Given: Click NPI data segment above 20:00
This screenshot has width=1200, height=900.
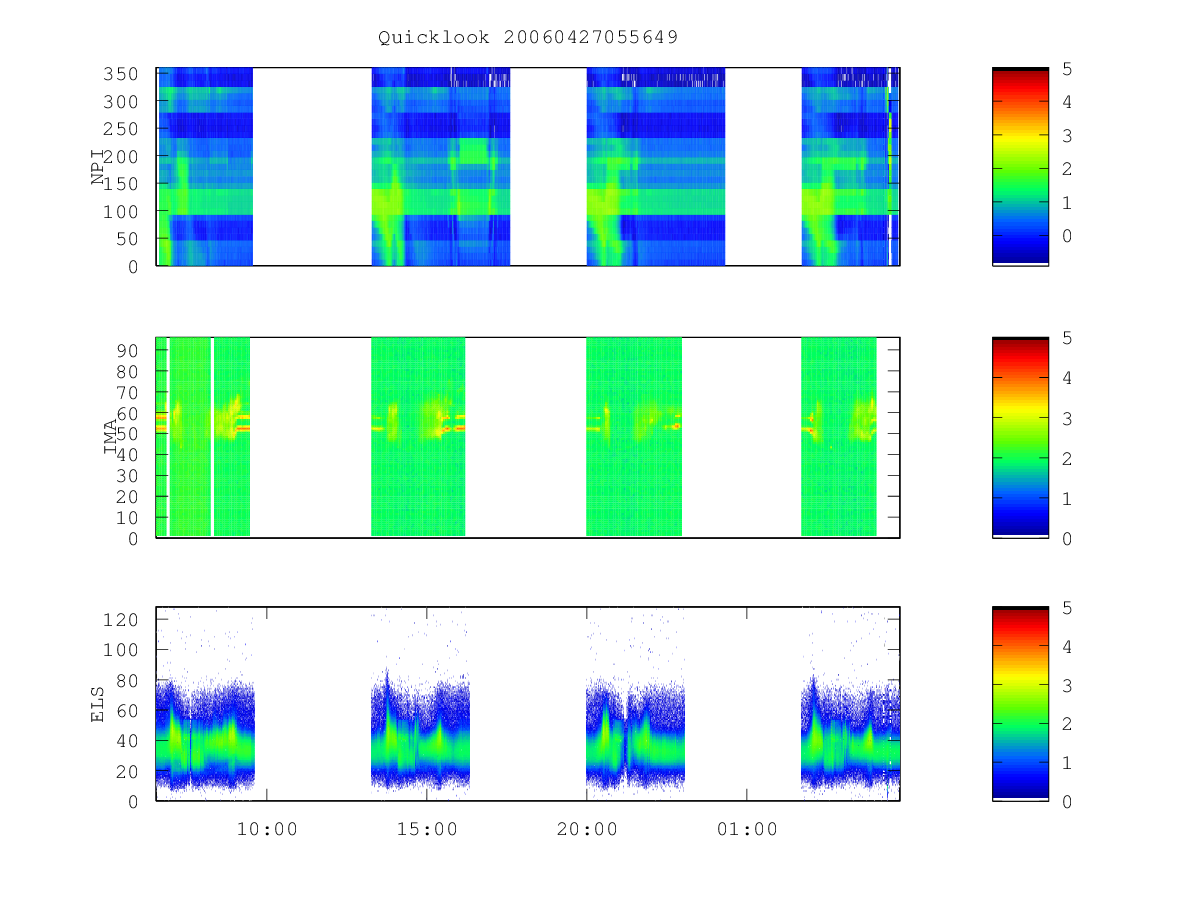Looking at the screenshot, I should tap(656, 166).
